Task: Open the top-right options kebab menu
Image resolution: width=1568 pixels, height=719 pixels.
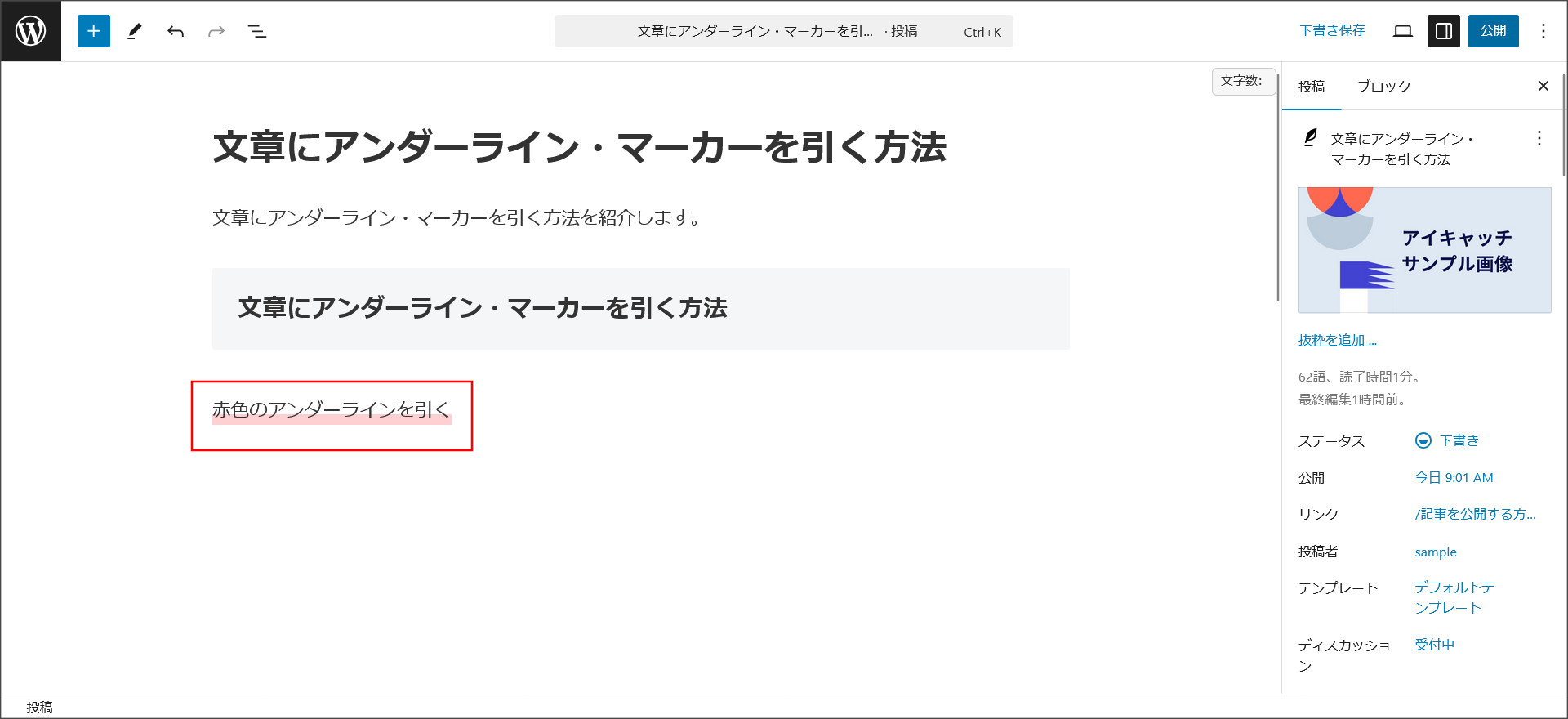Action: pos(1543,31)
